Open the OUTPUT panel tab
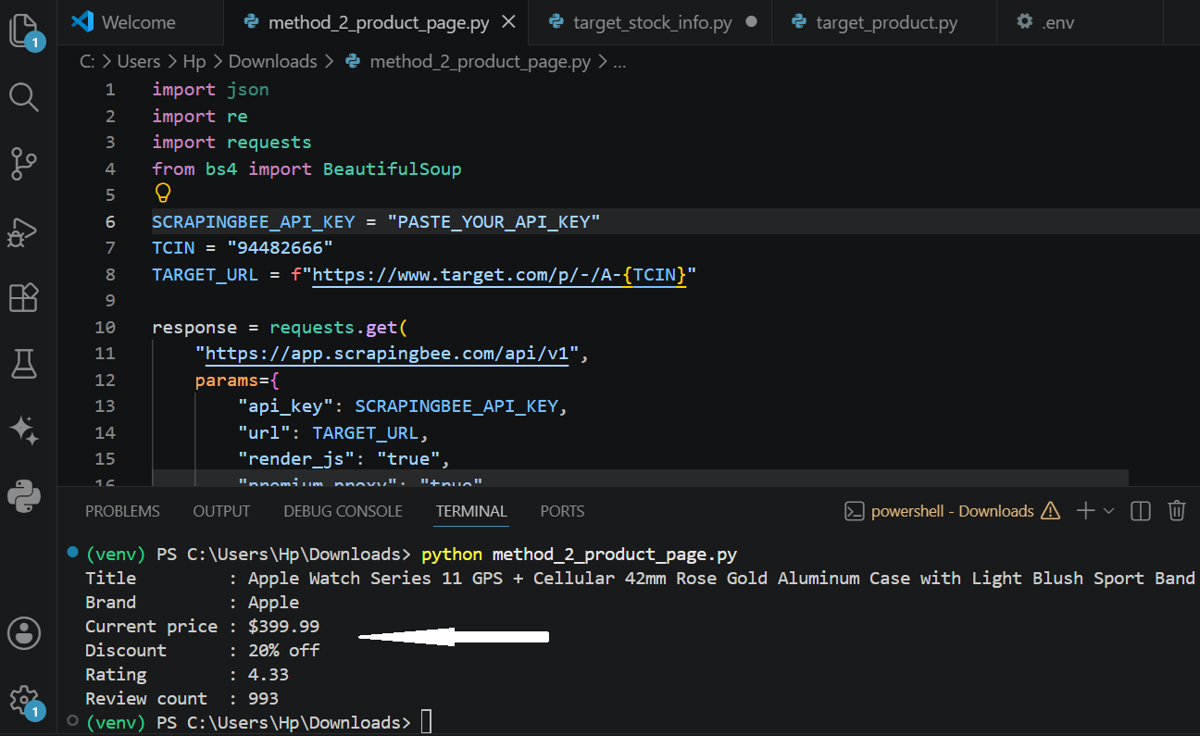This screenshot has height=736, width=1200. point(221,511)
